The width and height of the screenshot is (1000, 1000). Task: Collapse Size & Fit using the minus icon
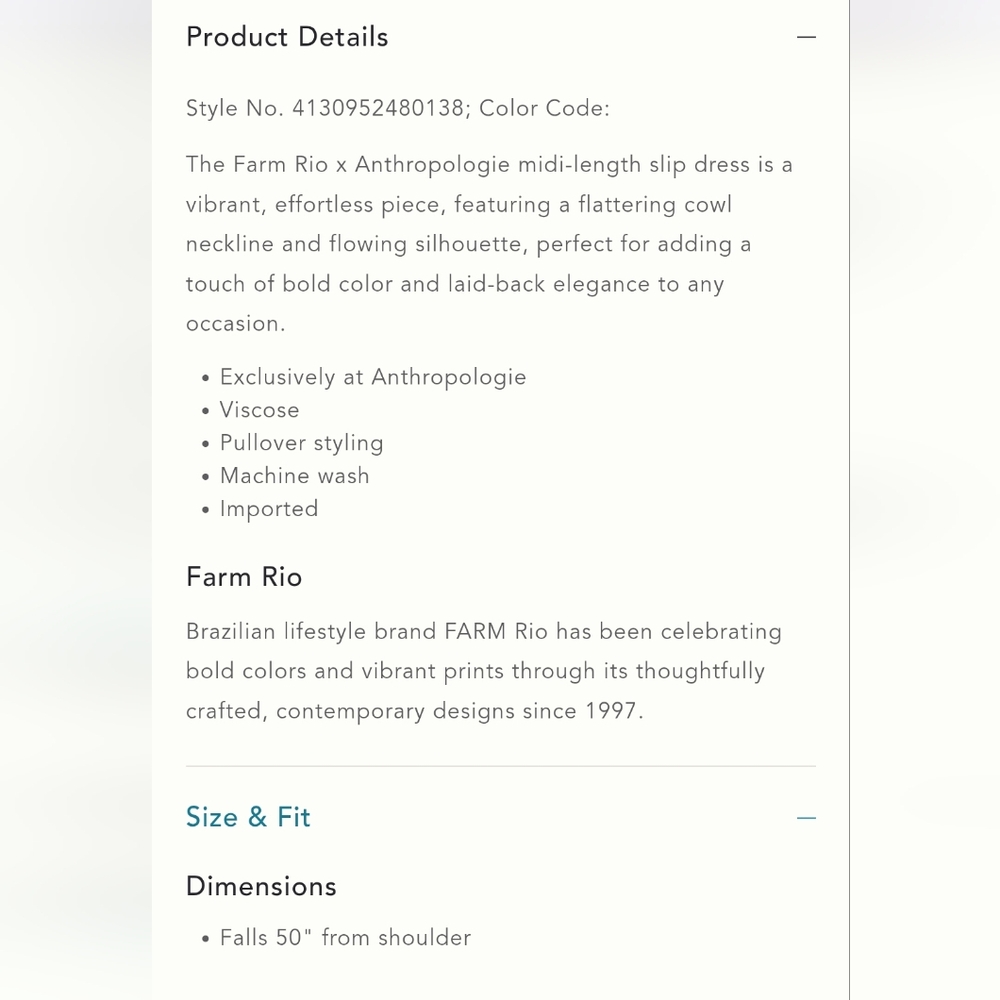(806, 818)
